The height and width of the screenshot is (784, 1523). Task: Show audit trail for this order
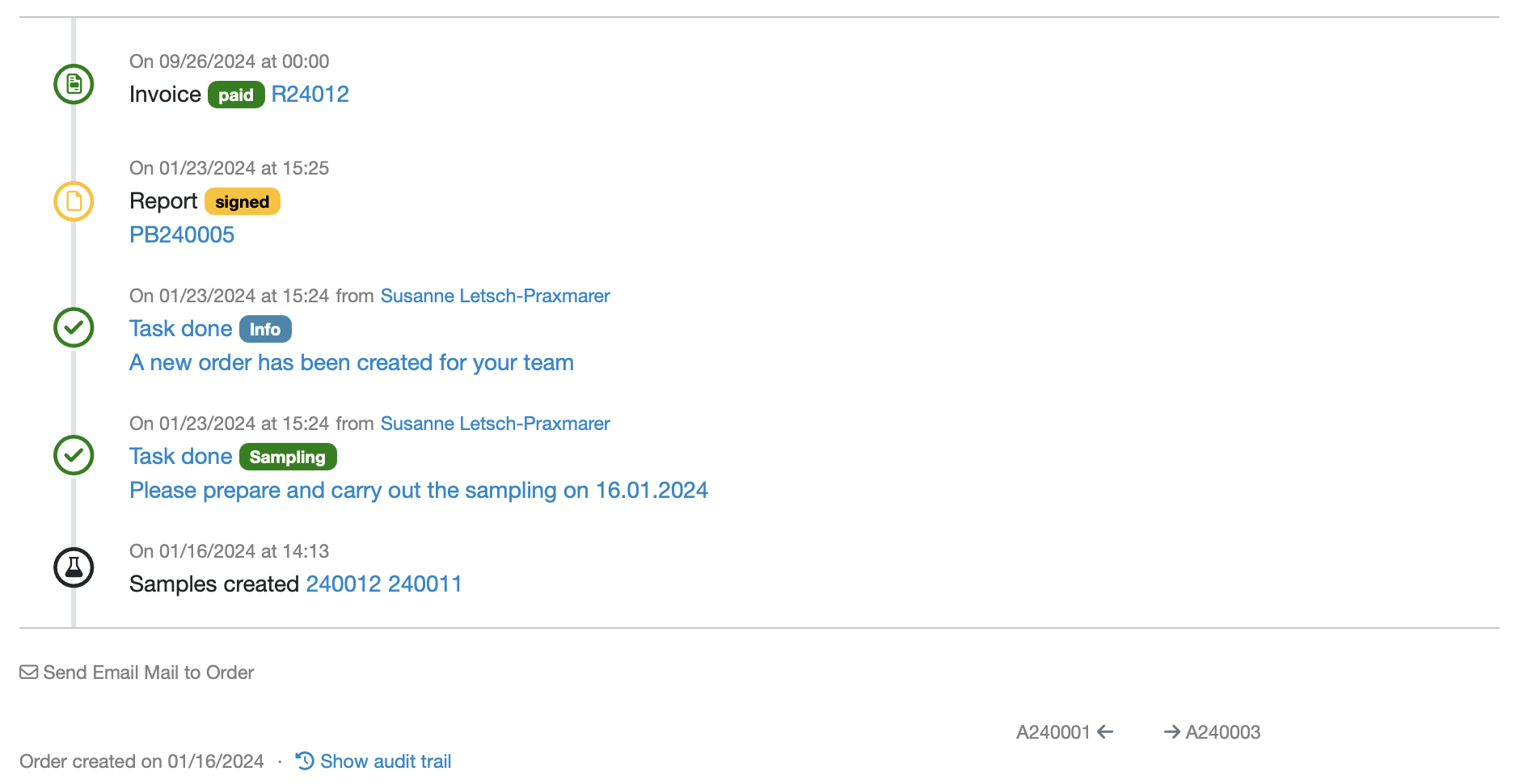click(385, 761)
